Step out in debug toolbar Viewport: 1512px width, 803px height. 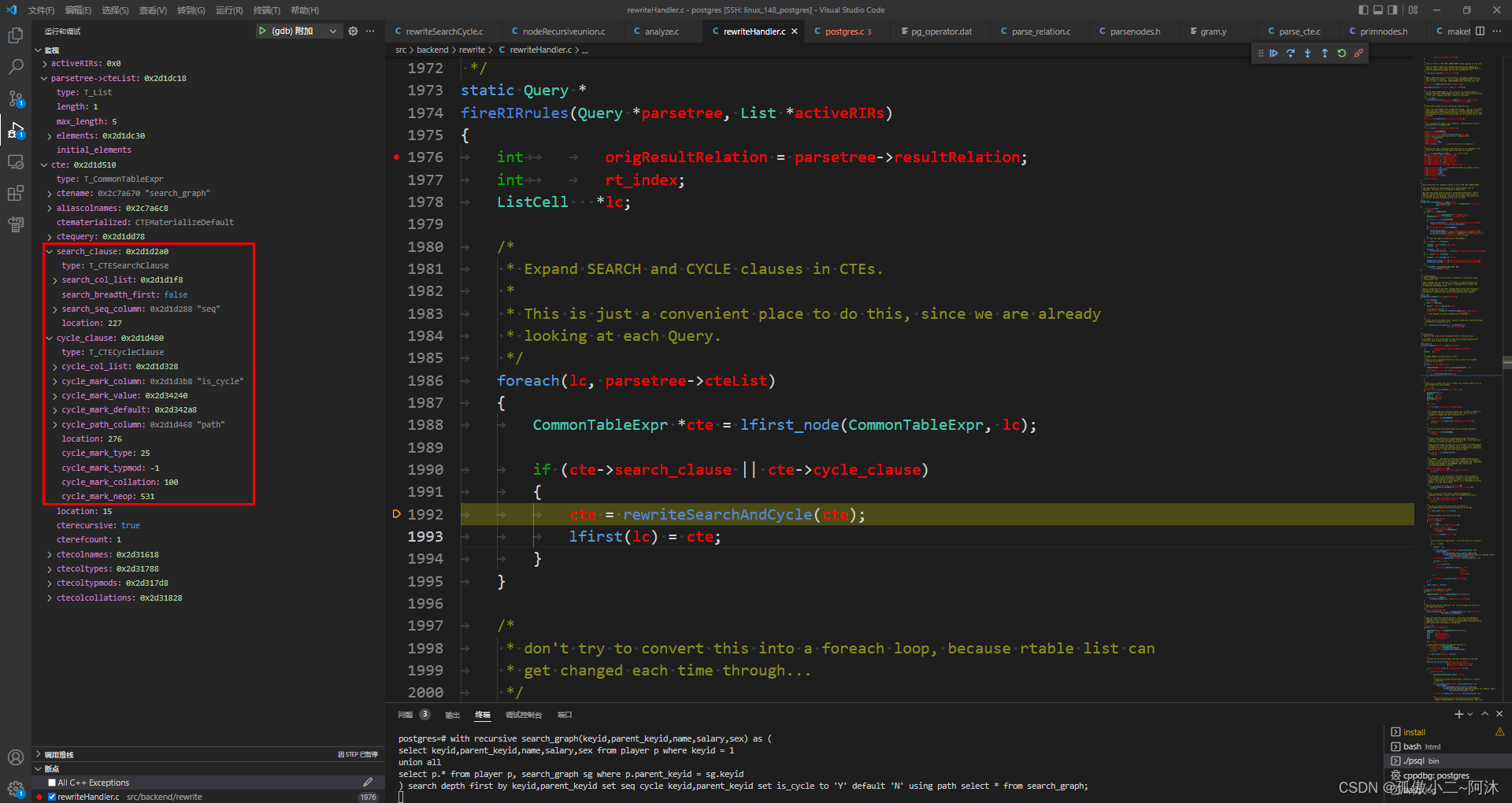[x=1325, y=54]
